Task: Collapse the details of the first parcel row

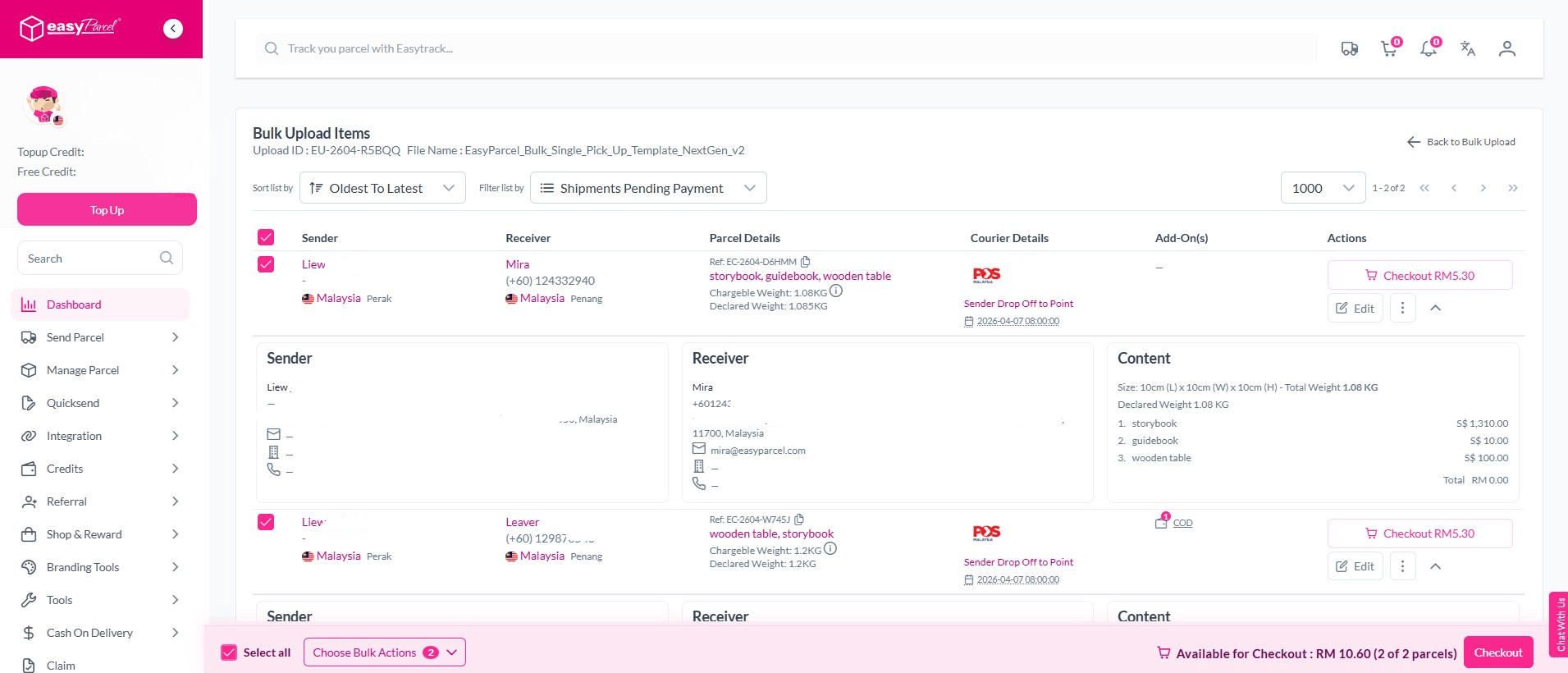Action: tap(1435, 309)
